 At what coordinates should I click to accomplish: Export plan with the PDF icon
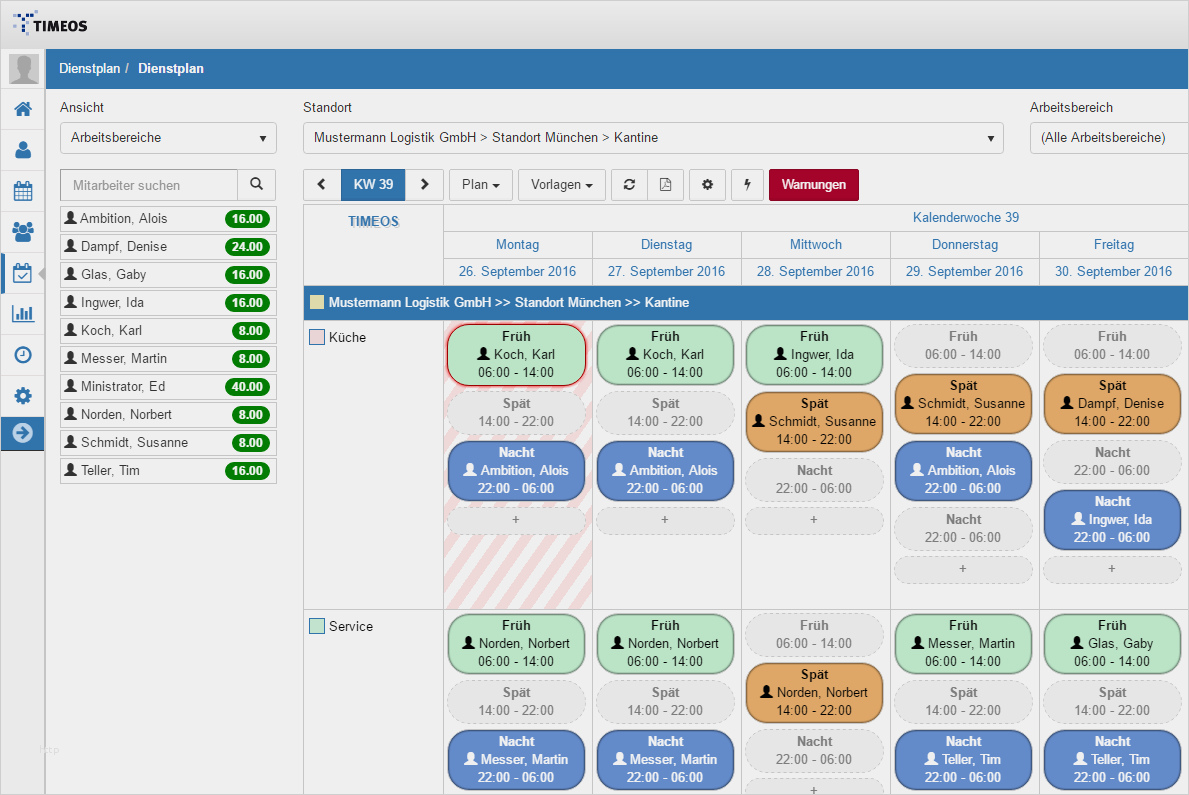666,185
